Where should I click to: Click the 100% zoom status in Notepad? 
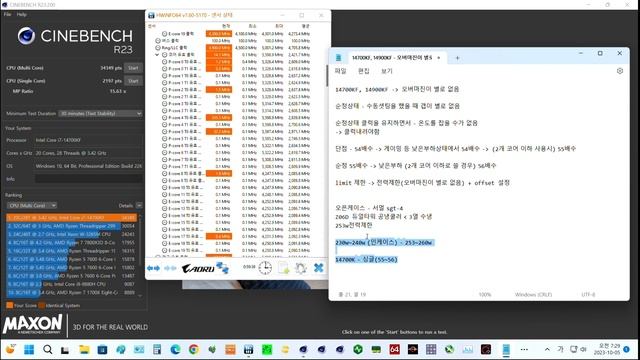point(484,294)
